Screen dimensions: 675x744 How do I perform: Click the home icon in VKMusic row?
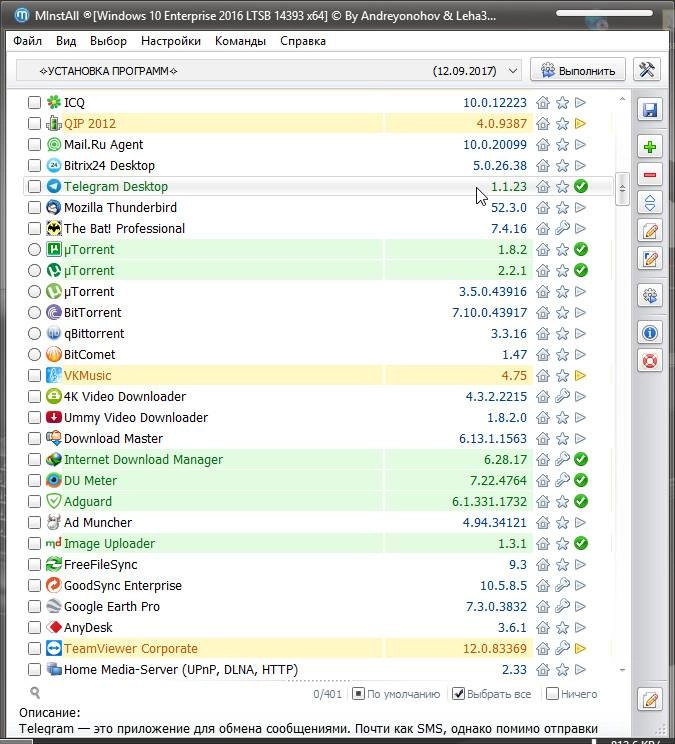pos(543,376)
